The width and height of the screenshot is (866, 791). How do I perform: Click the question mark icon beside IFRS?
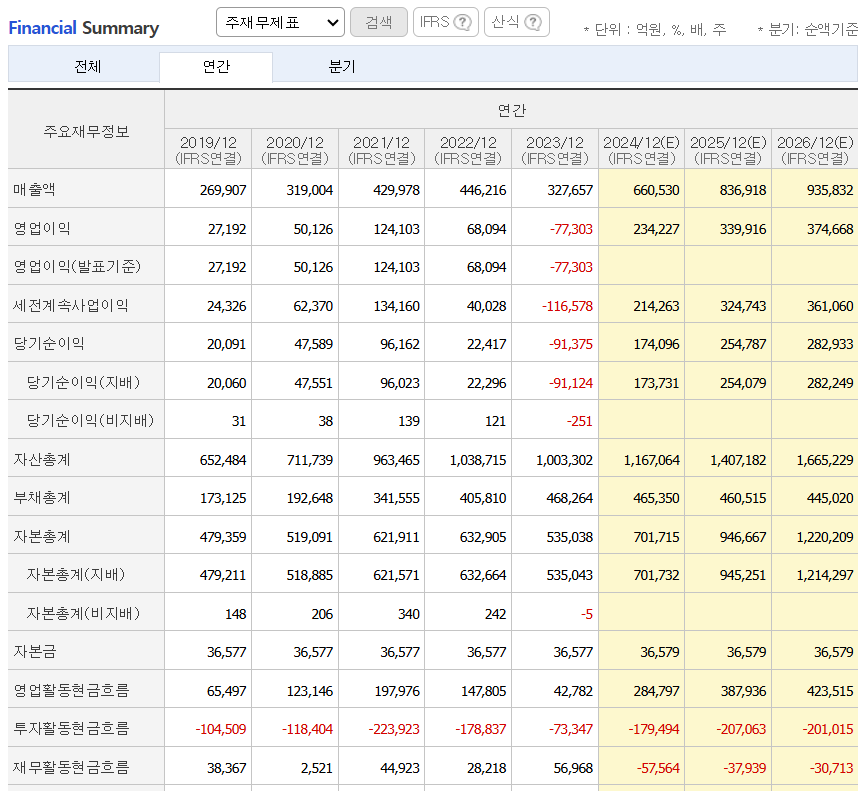[x=462, y=22]
